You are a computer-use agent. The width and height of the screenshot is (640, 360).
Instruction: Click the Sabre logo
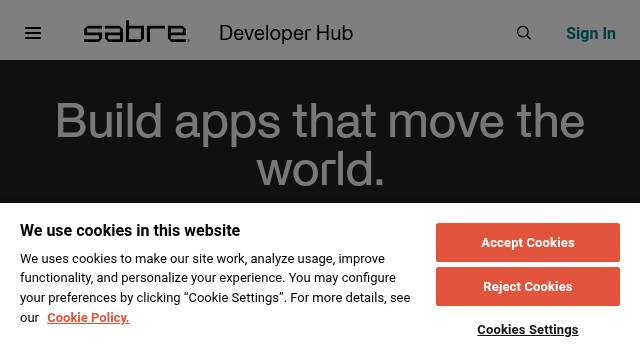point(136,31)
